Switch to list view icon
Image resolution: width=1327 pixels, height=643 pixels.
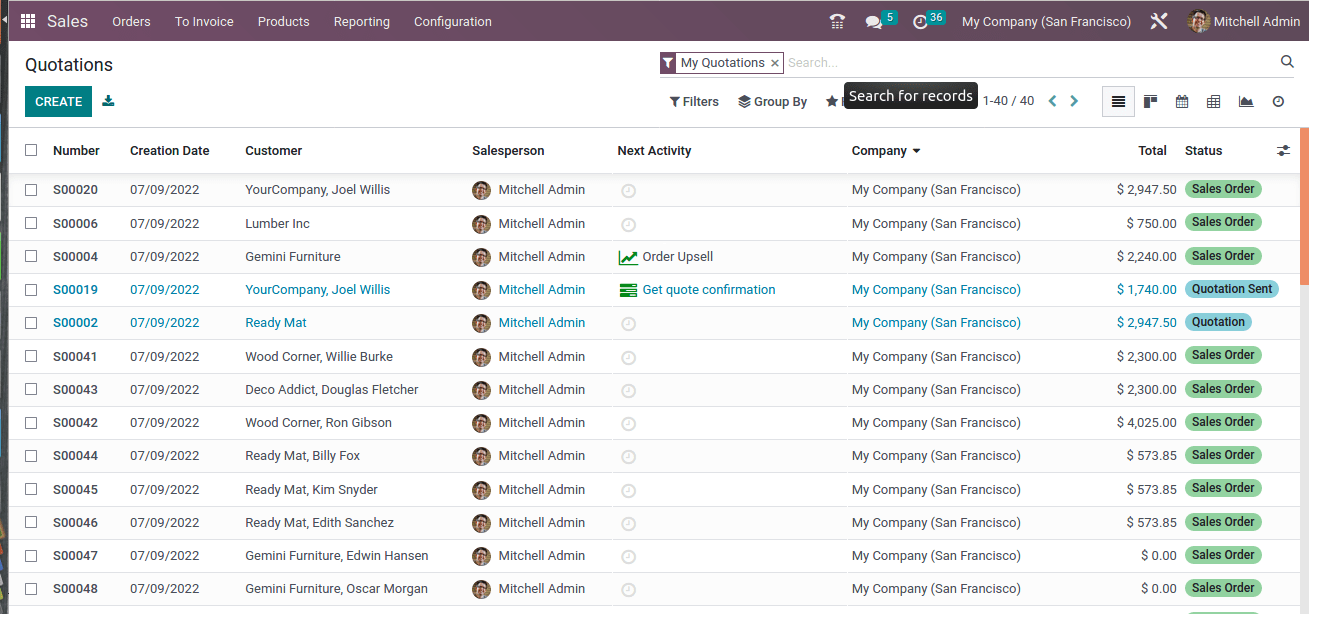(x=1118, y=101)
